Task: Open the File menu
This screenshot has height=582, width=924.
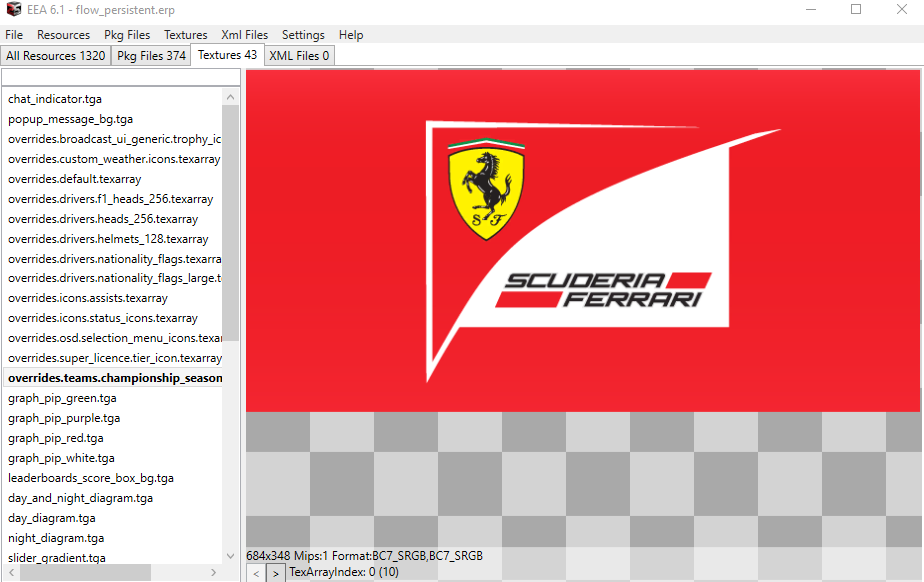Action: (x=14, y=34)
